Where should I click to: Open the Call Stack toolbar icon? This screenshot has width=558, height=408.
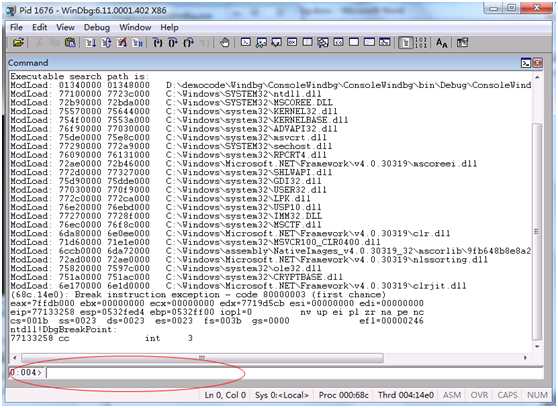coord(323,43)
